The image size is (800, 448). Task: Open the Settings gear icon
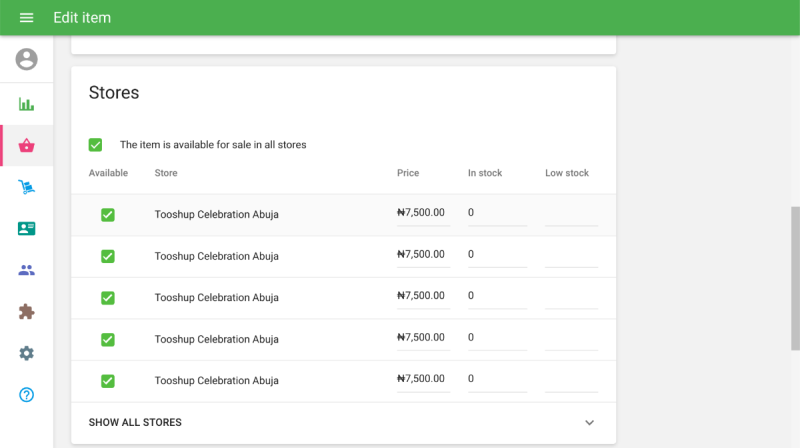tap(27, 353)
